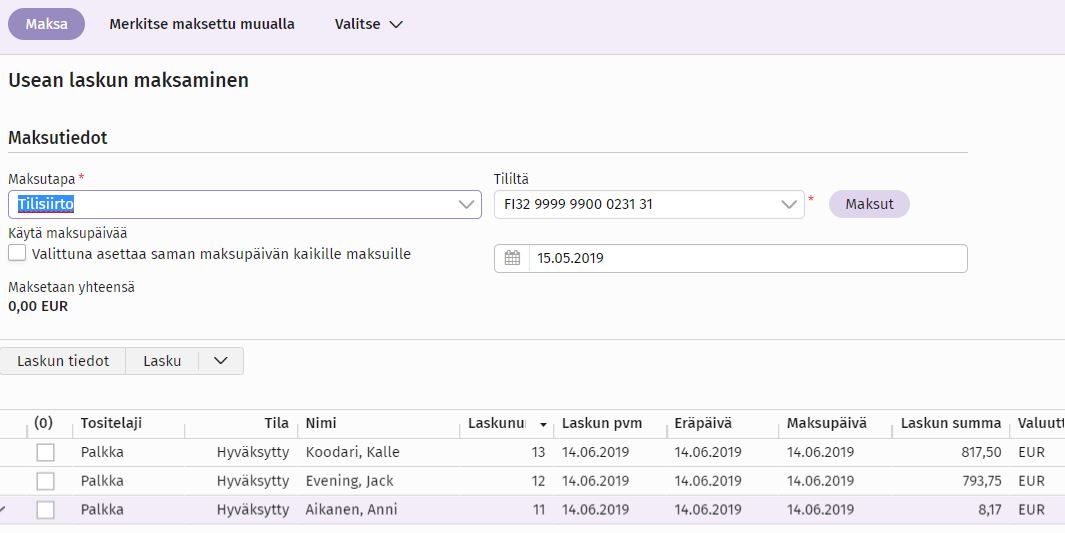
Task: Sort by Maksupäivä column header
Action: pyautogui.click(x=827, y=424)
